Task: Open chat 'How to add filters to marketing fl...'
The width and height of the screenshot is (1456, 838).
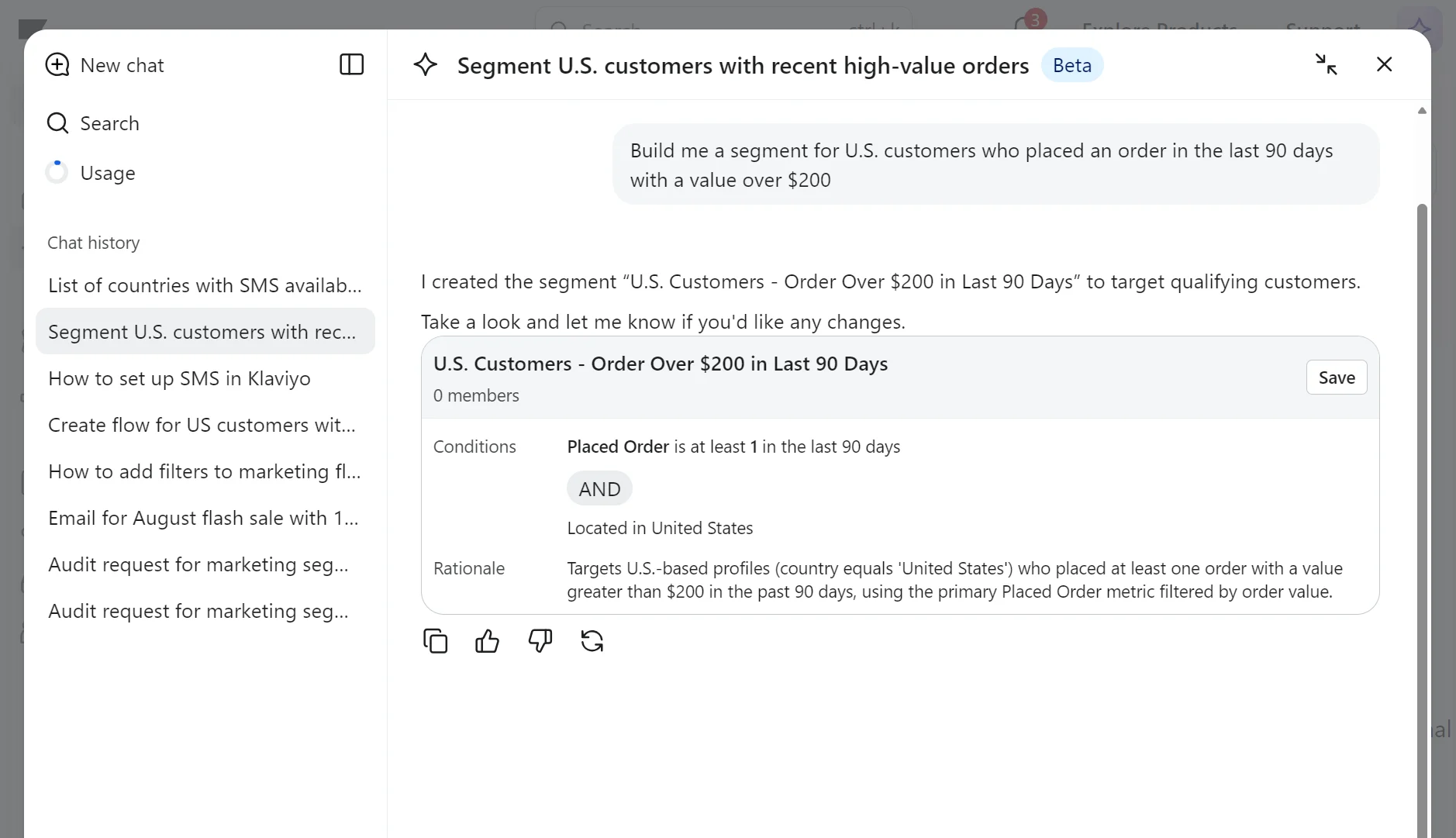Action: point(205,471)
